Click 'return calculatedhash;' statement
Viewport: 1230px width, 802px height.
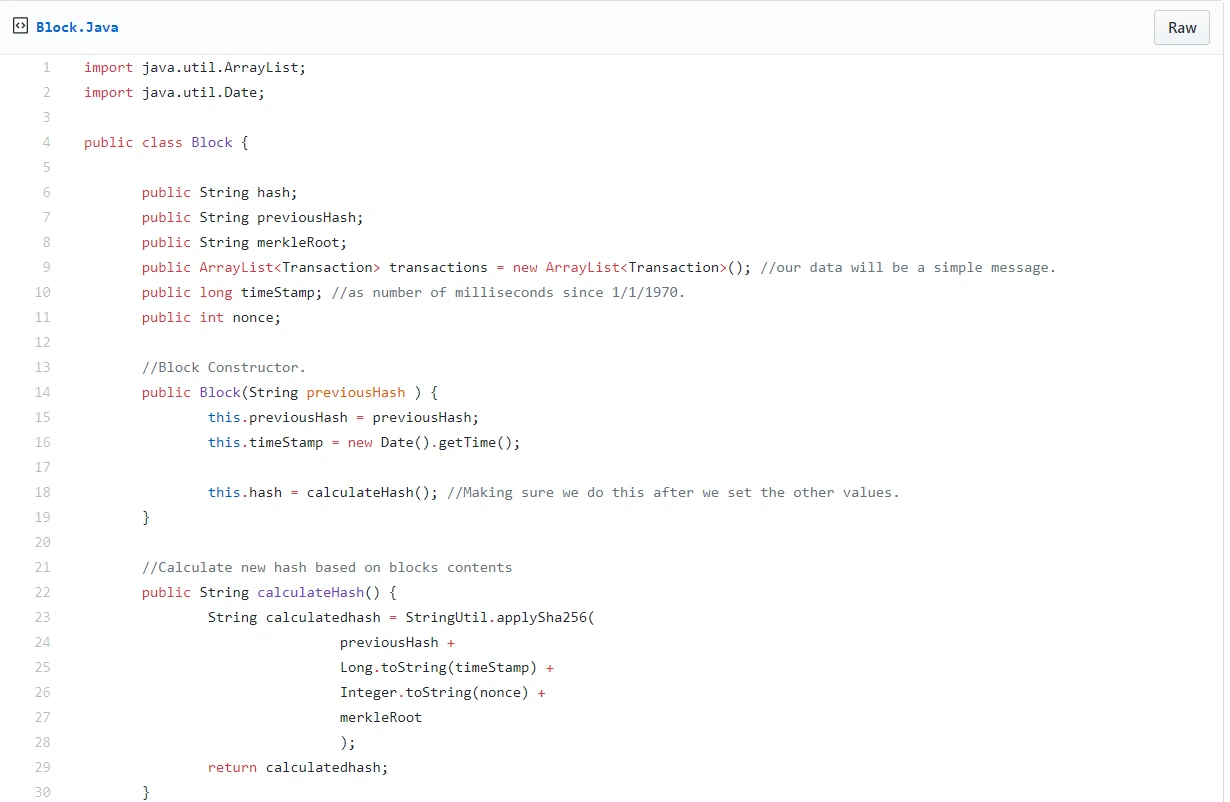click(x=298, y=768)
